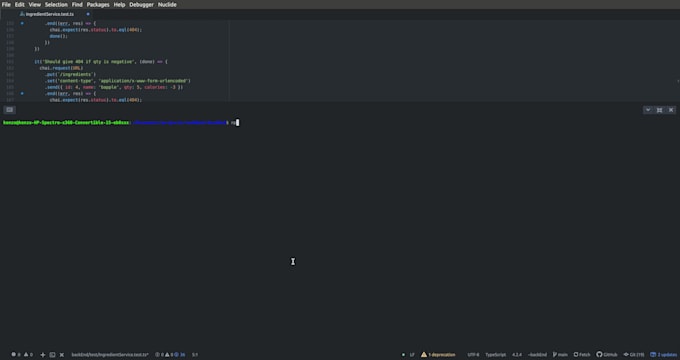Collapse the terminal panel with the chevron
Image resolution: width=680 pixels, height=360 pixels.
648,110
